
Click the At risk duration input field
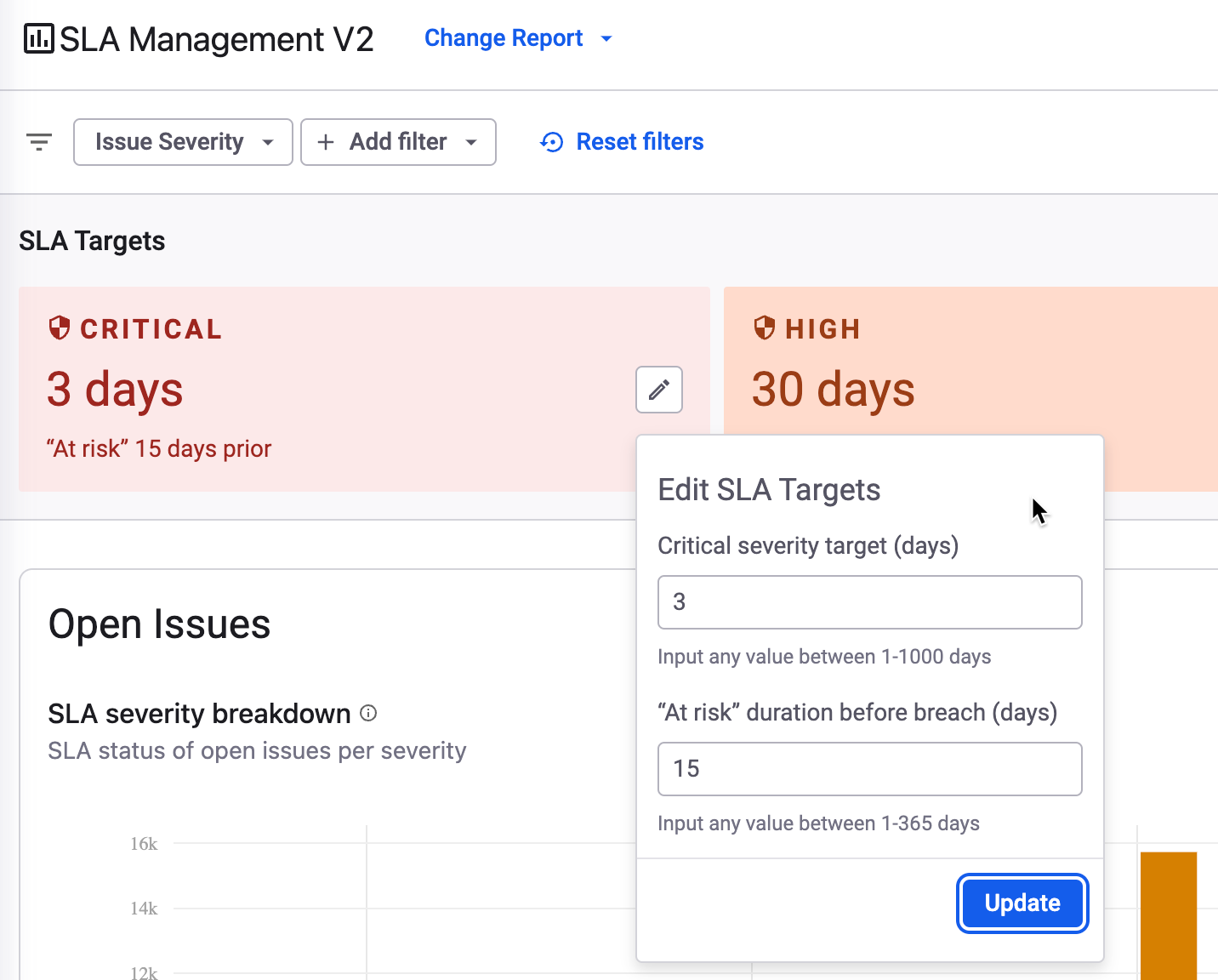pyautogui.click(x=869, y=769)
